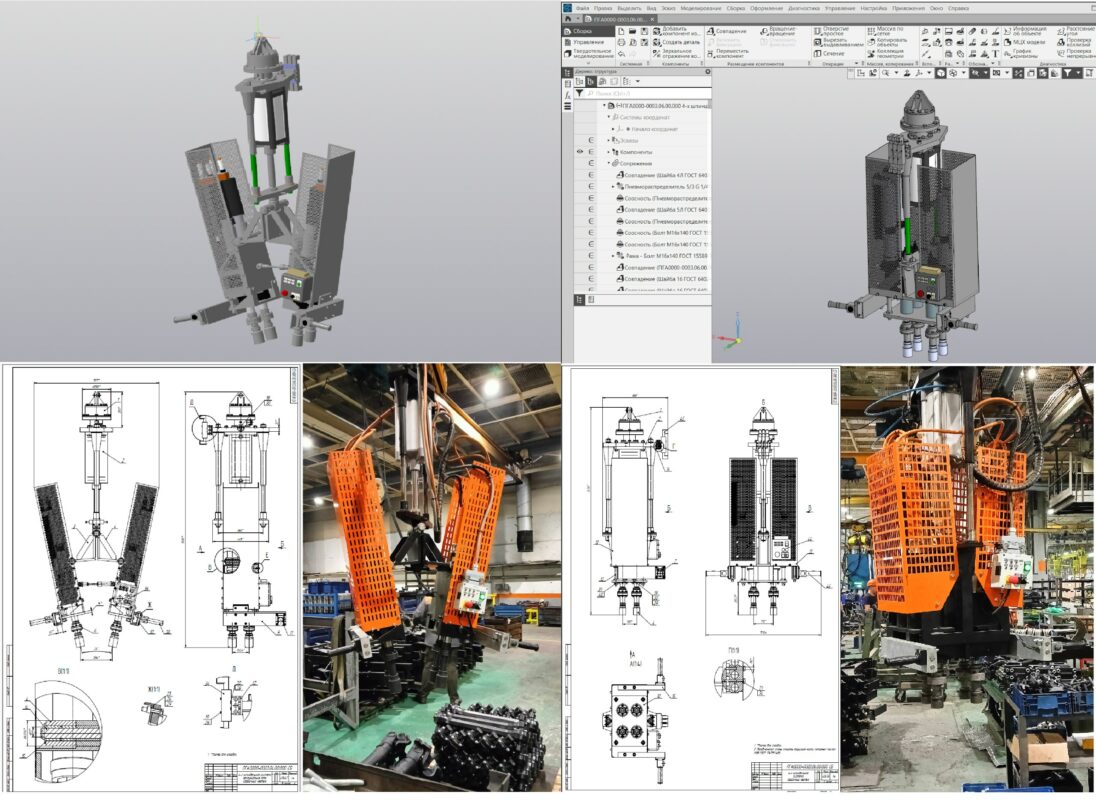
Task: Collapse the ПГА0000-0003.06.00.000 root node
Action: pos(604,106)
